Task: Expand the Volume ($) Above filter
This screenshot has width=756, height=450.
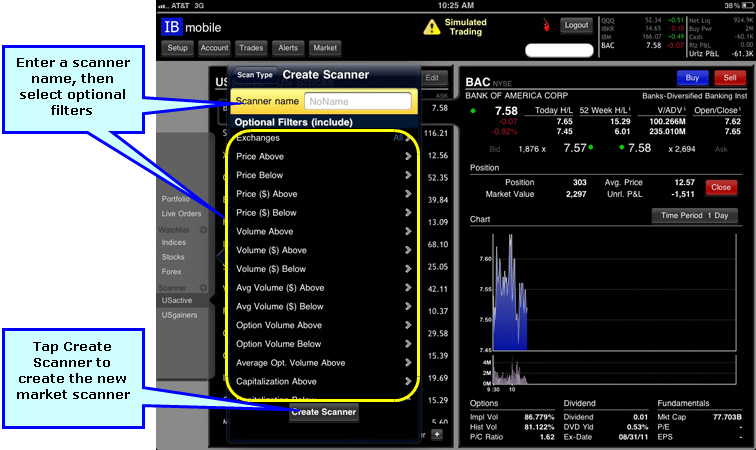Action: (323, 250)
